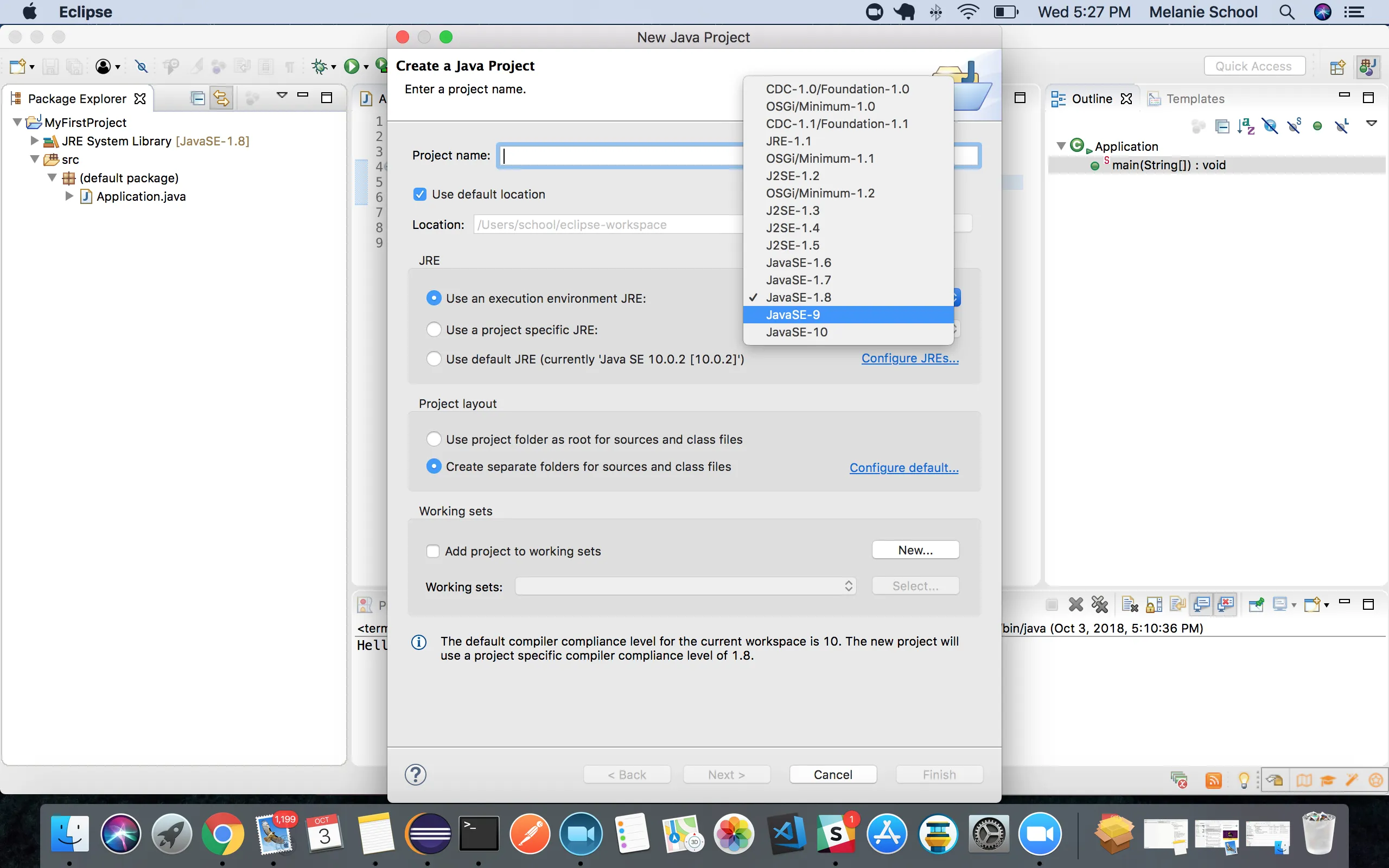Image resolution: width=1389 pixels, height=868 pixels.
Task: Click the help question mark icon in dialog
Action: [x=416, y=775]
